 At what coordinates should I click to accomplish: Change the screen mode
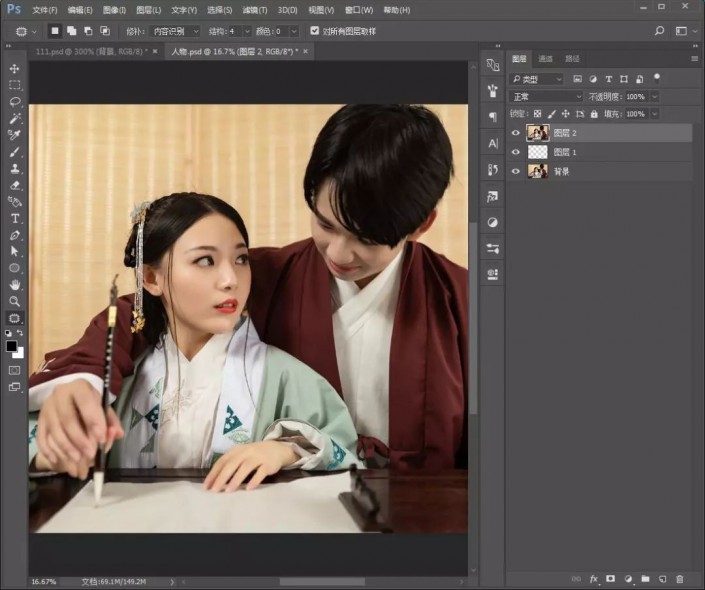coord(14,387)
